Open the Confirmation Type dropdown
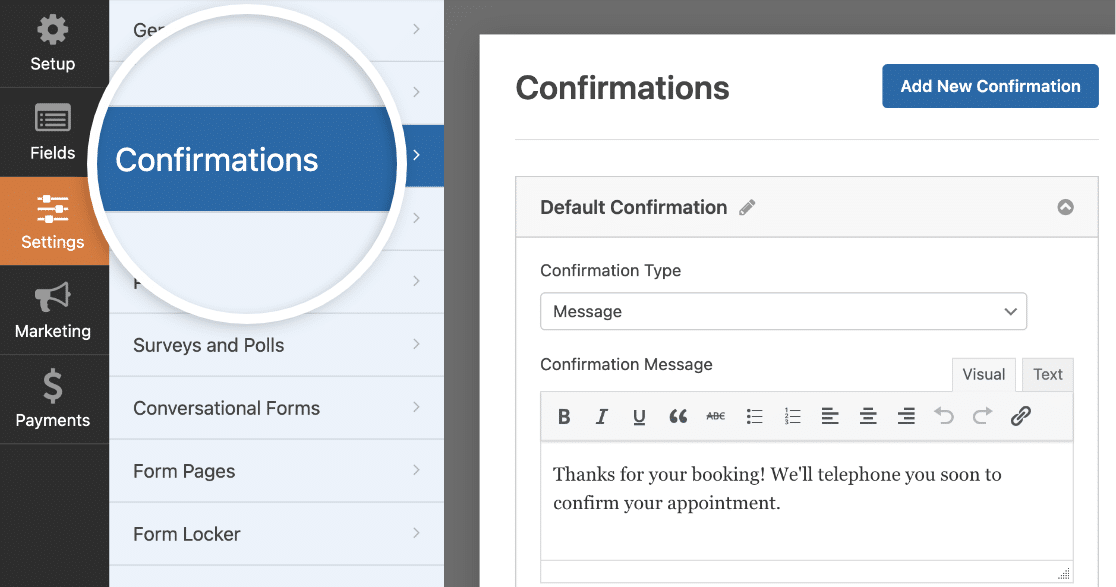Image resolution: width=1116 pixels, height=587 pixels. pos(783,312)
